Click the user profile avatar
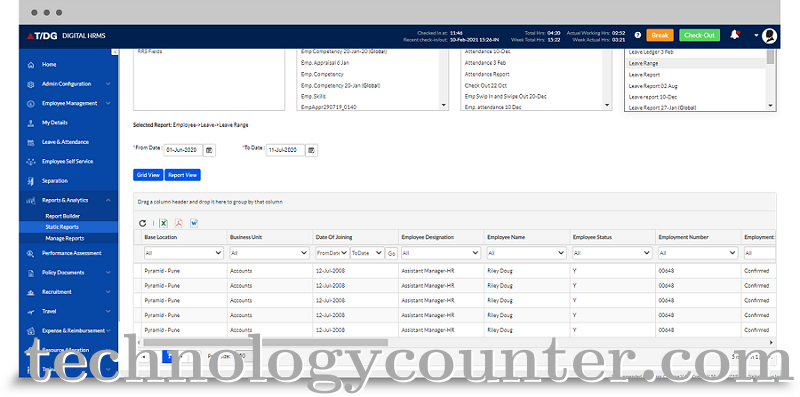Viewport: 800px width, 397px height. tap(769, 35)
